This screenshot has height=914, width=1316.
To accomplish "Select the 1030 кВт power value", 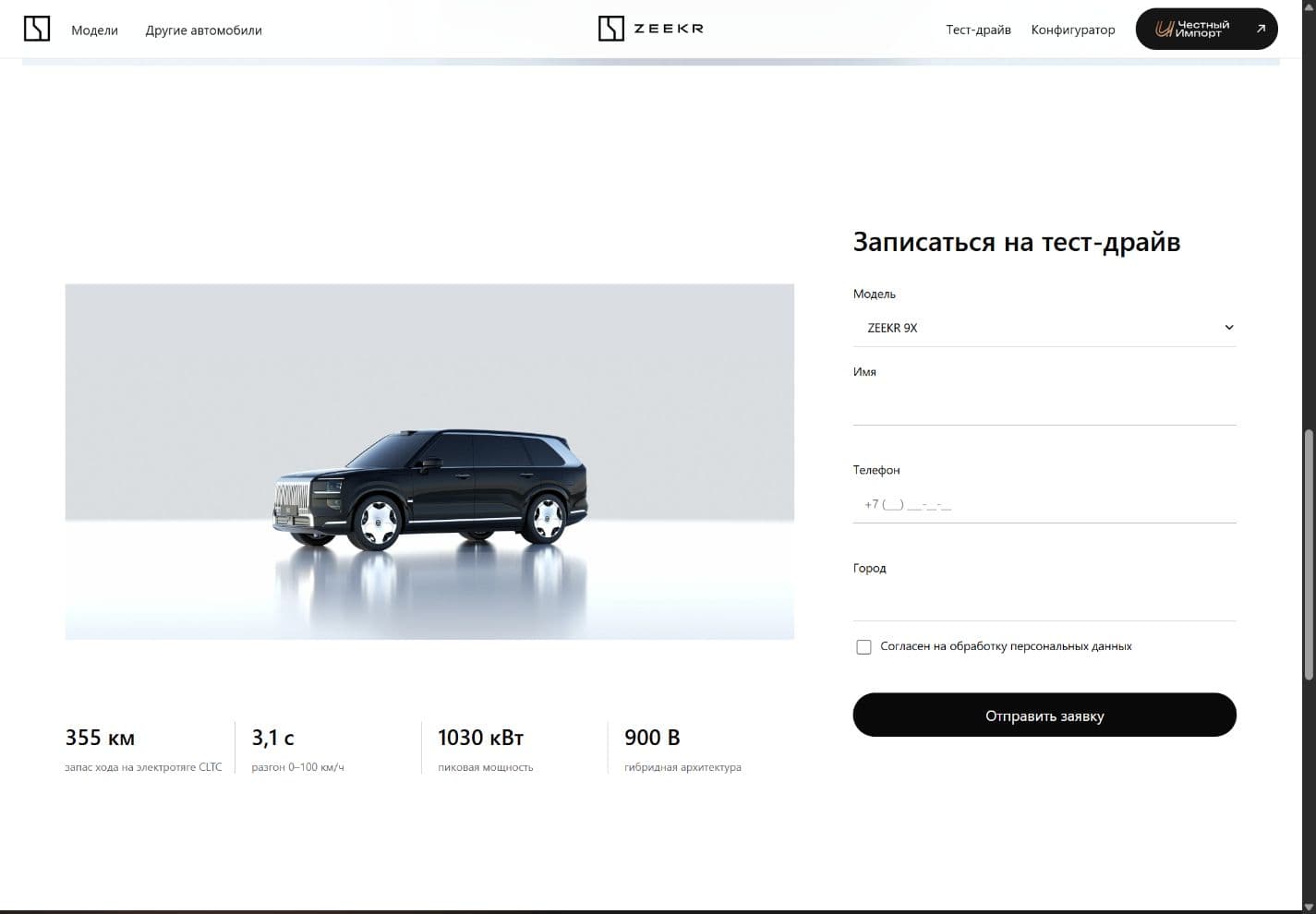I will click(480, 738).
